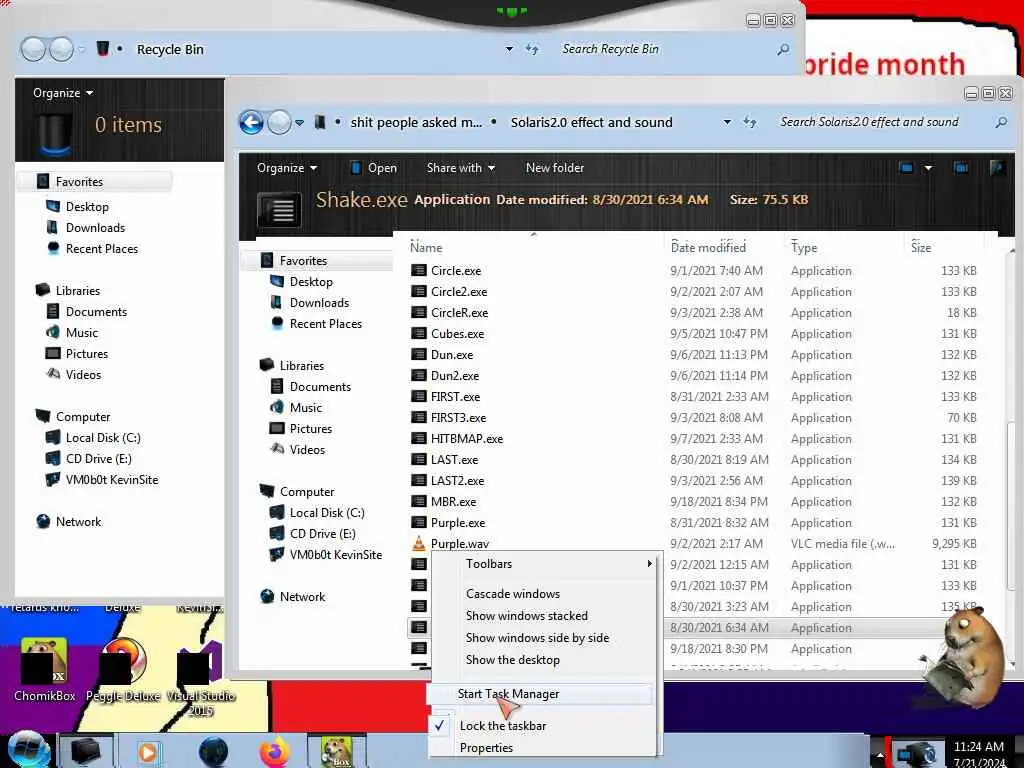The width and height of the screenshot is (1024, 768).
Task: Open Recent Places in Solaris2.0 window sidebar
Action: click(326, 324)
